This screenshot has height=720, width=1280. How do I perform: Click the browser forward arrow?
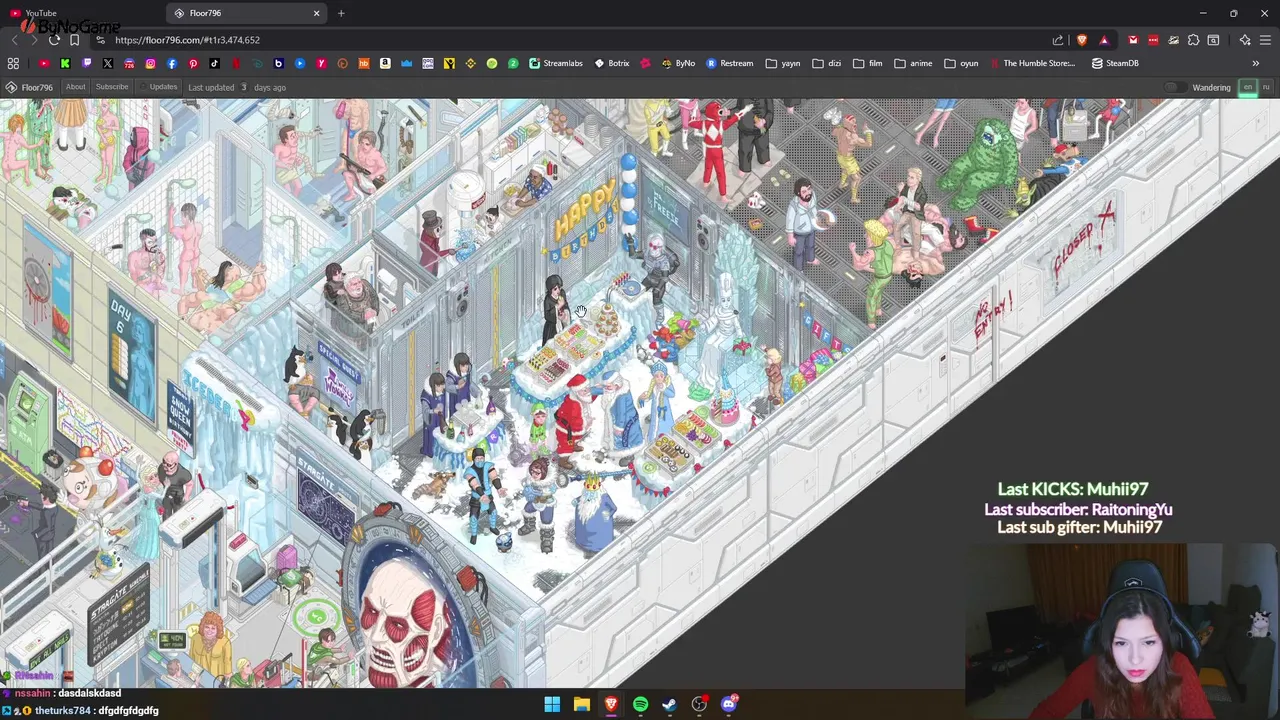point(34,40)
